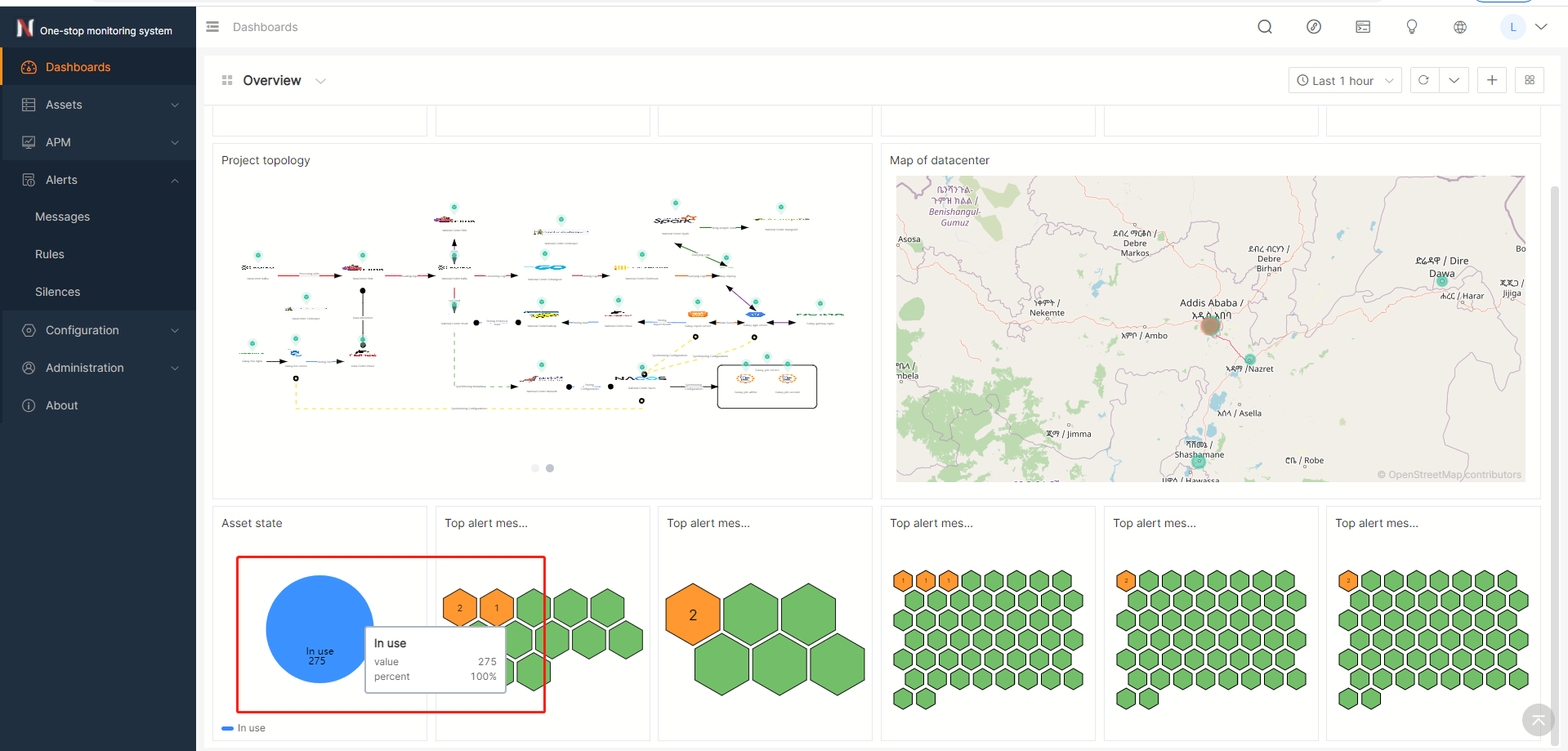
Task: Open the Last 1 hour time range dropdown
Action: (x=1344, y=80)
